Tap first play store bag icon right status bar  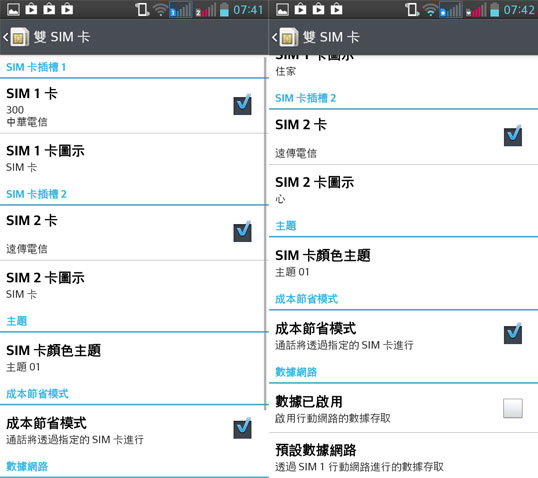click(300, 9)
